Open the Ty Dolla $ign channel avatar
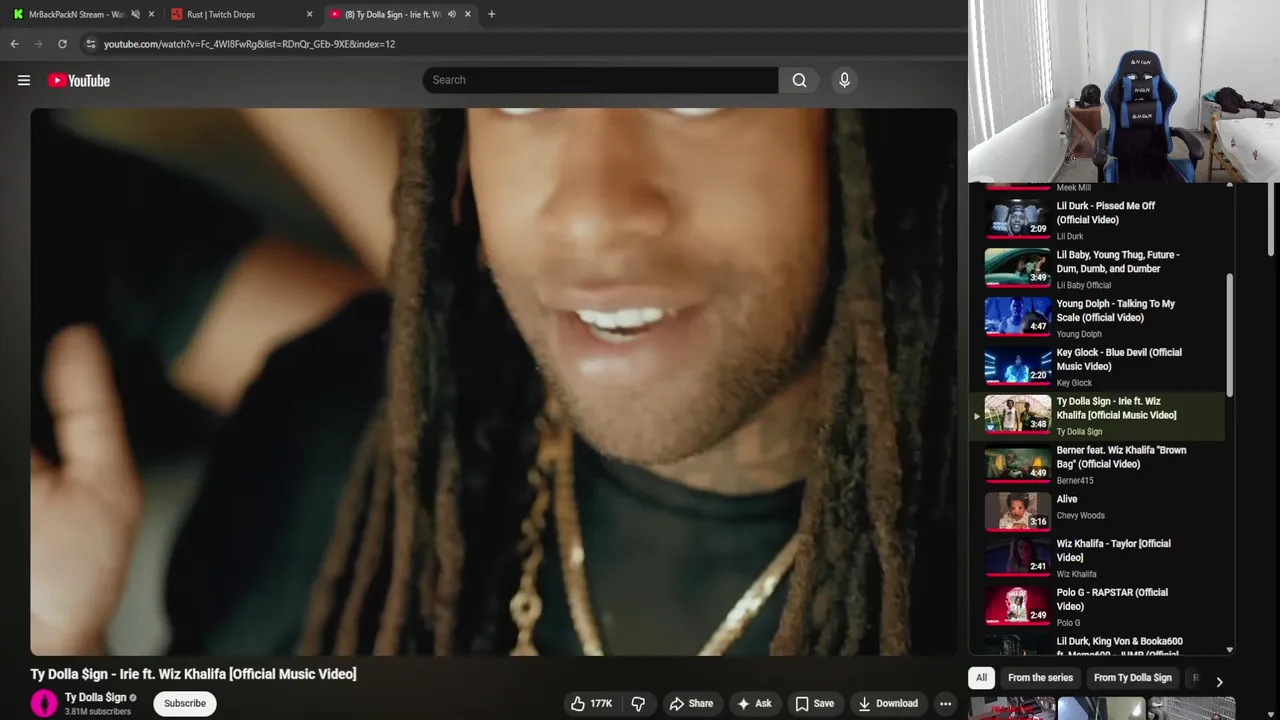This screenshot has width=1280, height=720. (44, 703)
